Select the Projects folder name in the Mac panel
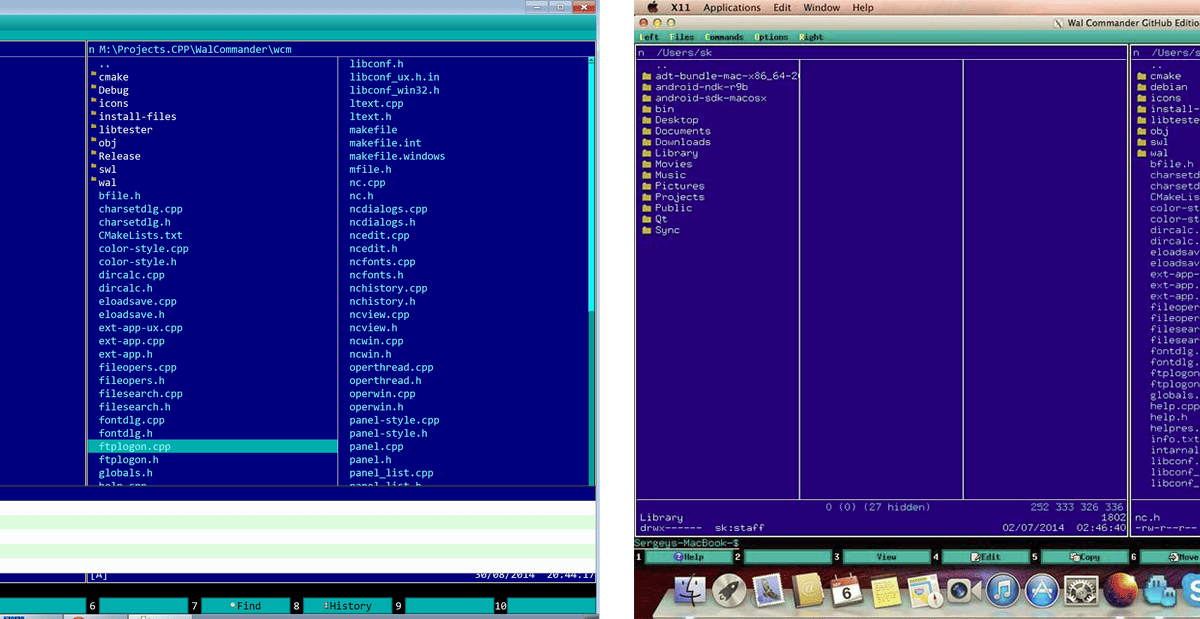 (x=680, y=197)
